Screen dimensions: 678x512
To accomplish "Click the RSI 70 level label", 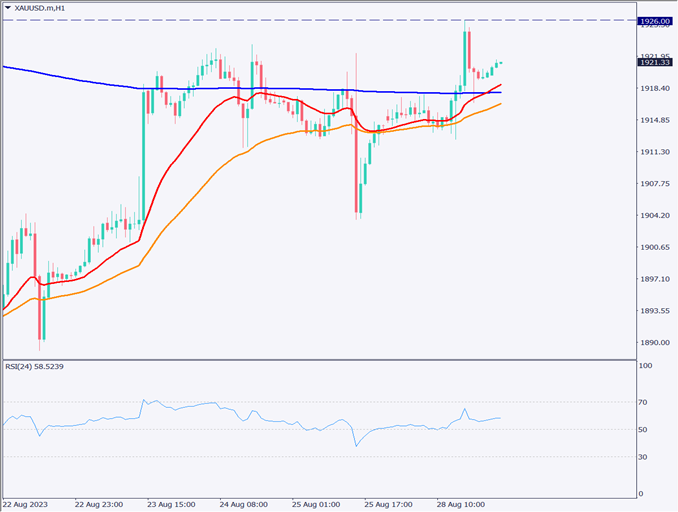I will pos(646,402).
